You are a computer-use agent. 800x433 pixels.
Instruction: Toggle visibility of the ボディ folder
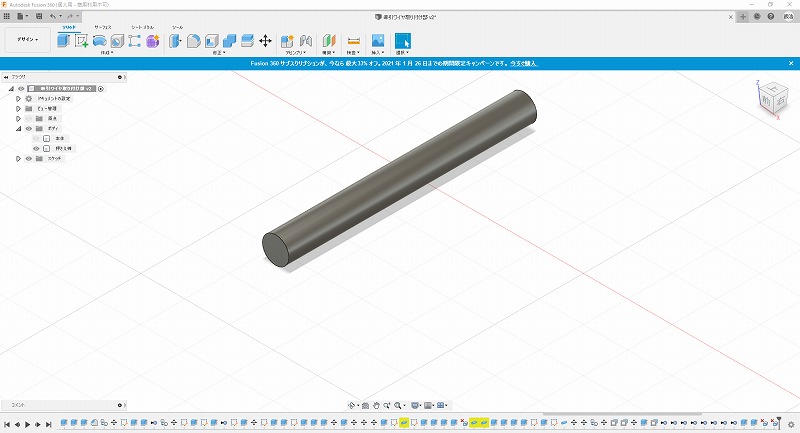(28, 128)
